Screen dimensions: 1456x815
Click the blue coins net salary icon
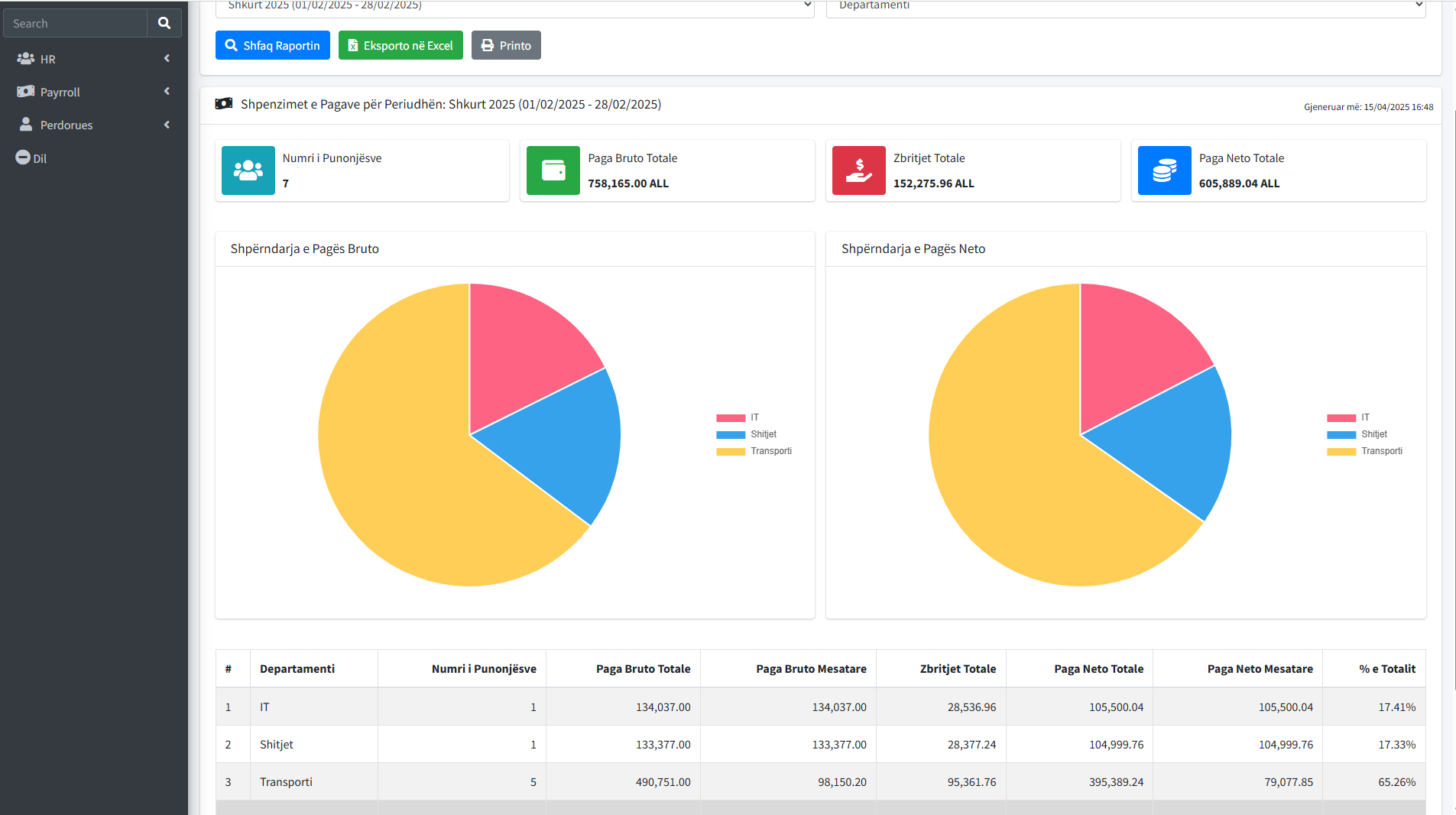(x=1164, y=170)
